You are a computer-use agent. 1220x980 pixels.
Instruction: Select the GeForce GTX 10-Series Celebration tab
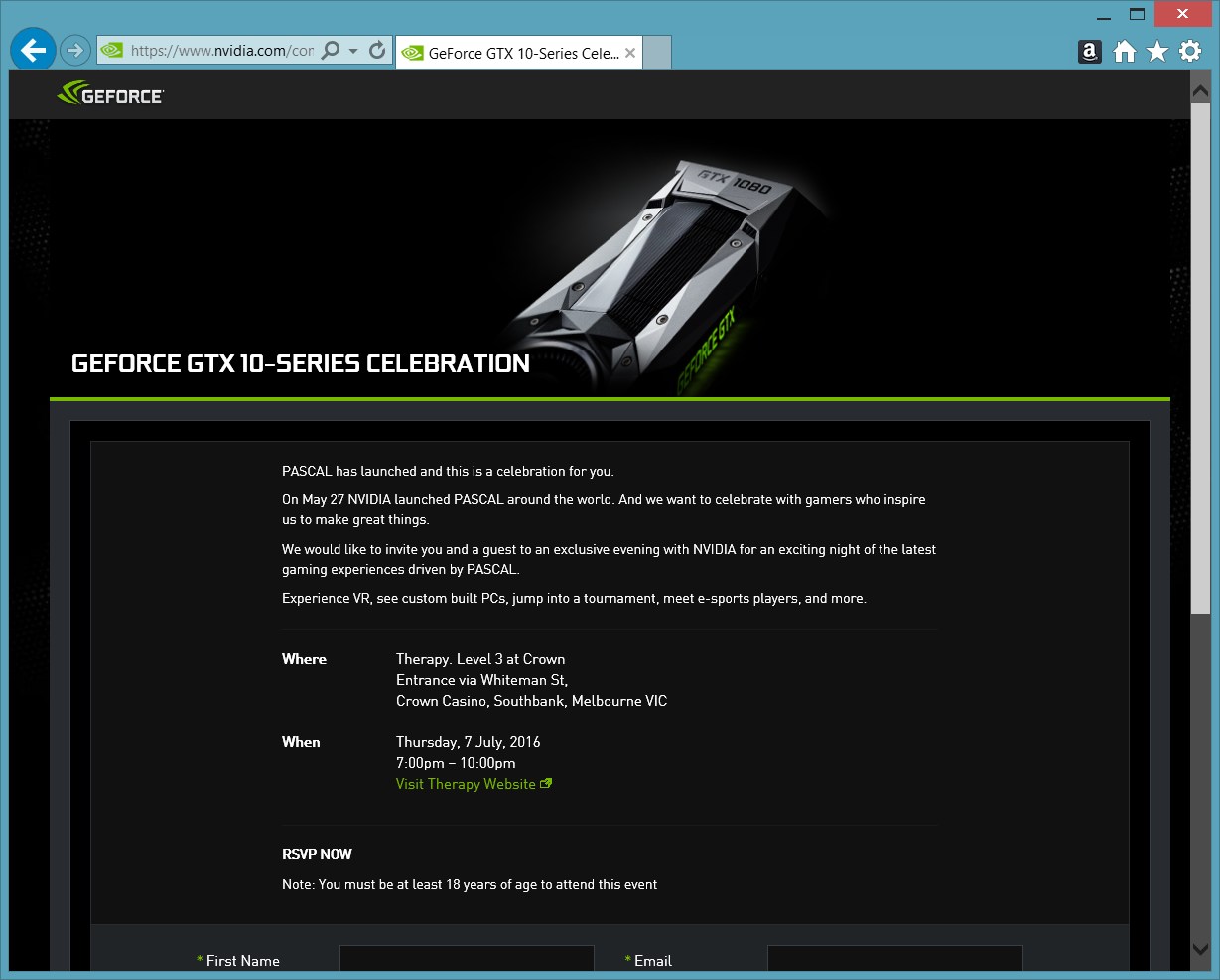[x=519, y=54]
